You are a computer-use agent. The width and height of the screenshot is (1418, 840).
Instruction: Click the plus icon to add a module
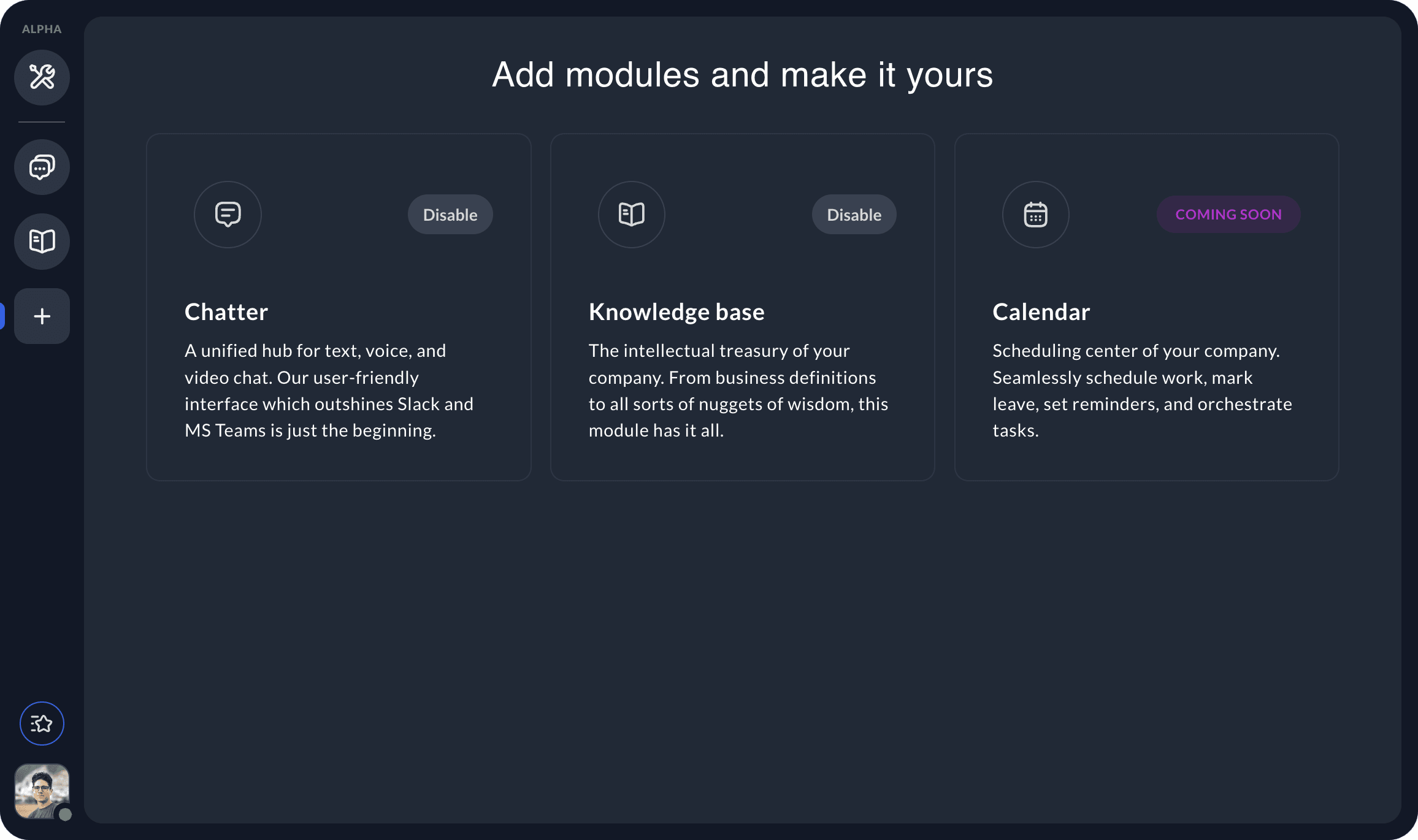click(42, 316)
